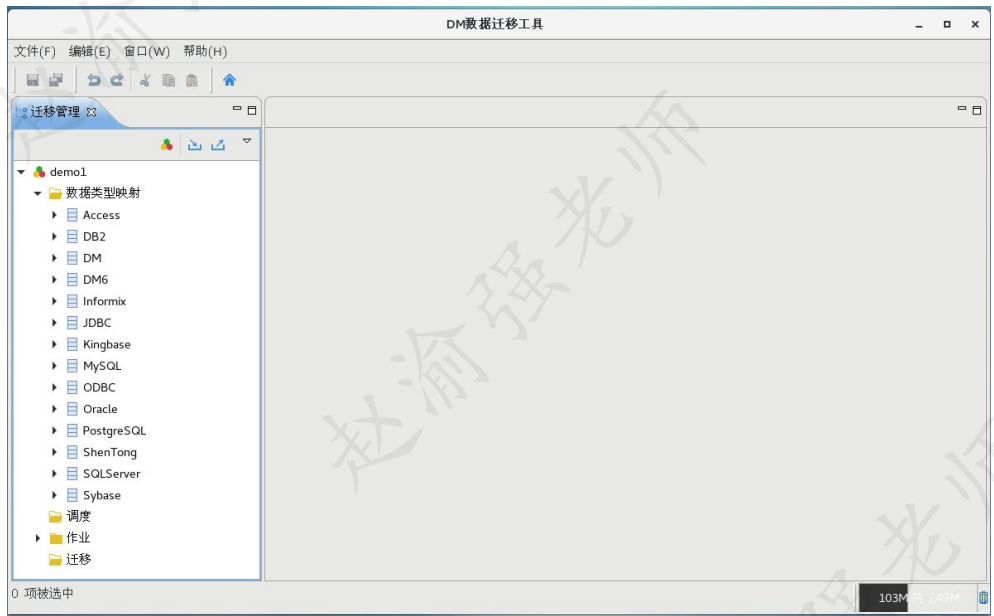
Task: Collapse the 数据类型映射 folder
Action: pos(37,193)
